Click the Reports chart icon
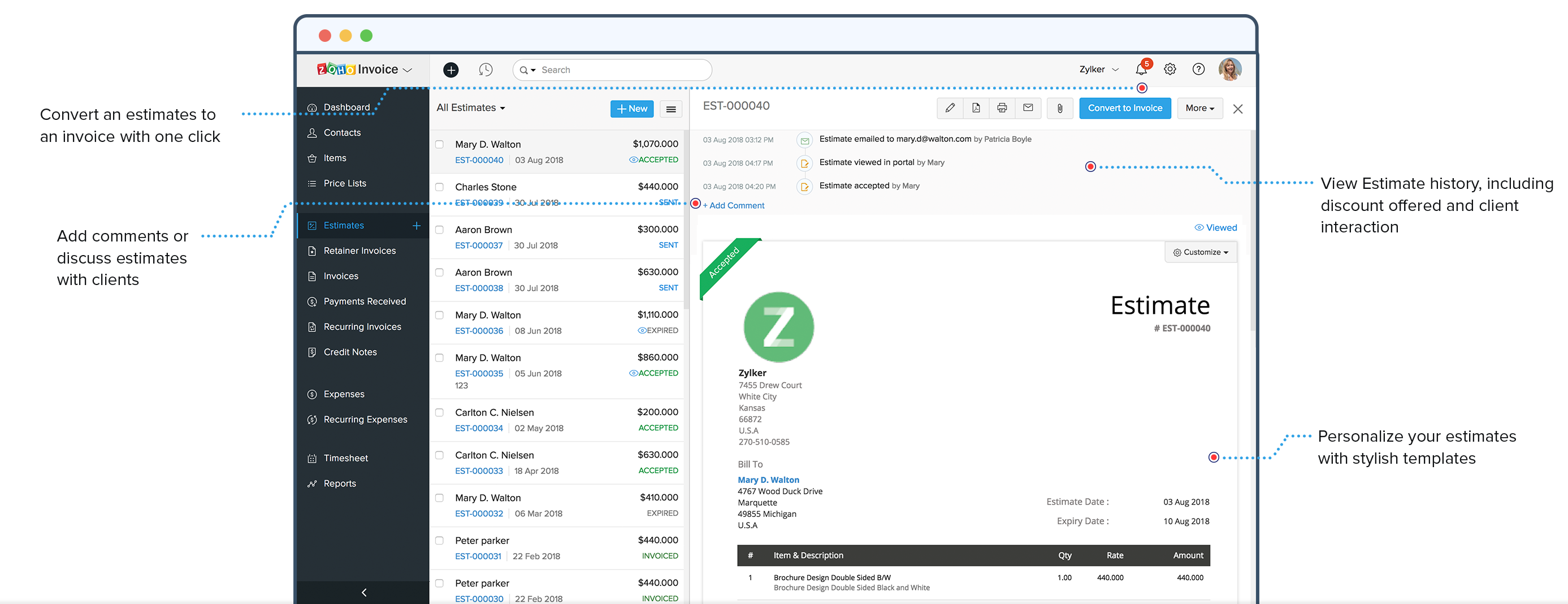 click(x=312, y=484)
